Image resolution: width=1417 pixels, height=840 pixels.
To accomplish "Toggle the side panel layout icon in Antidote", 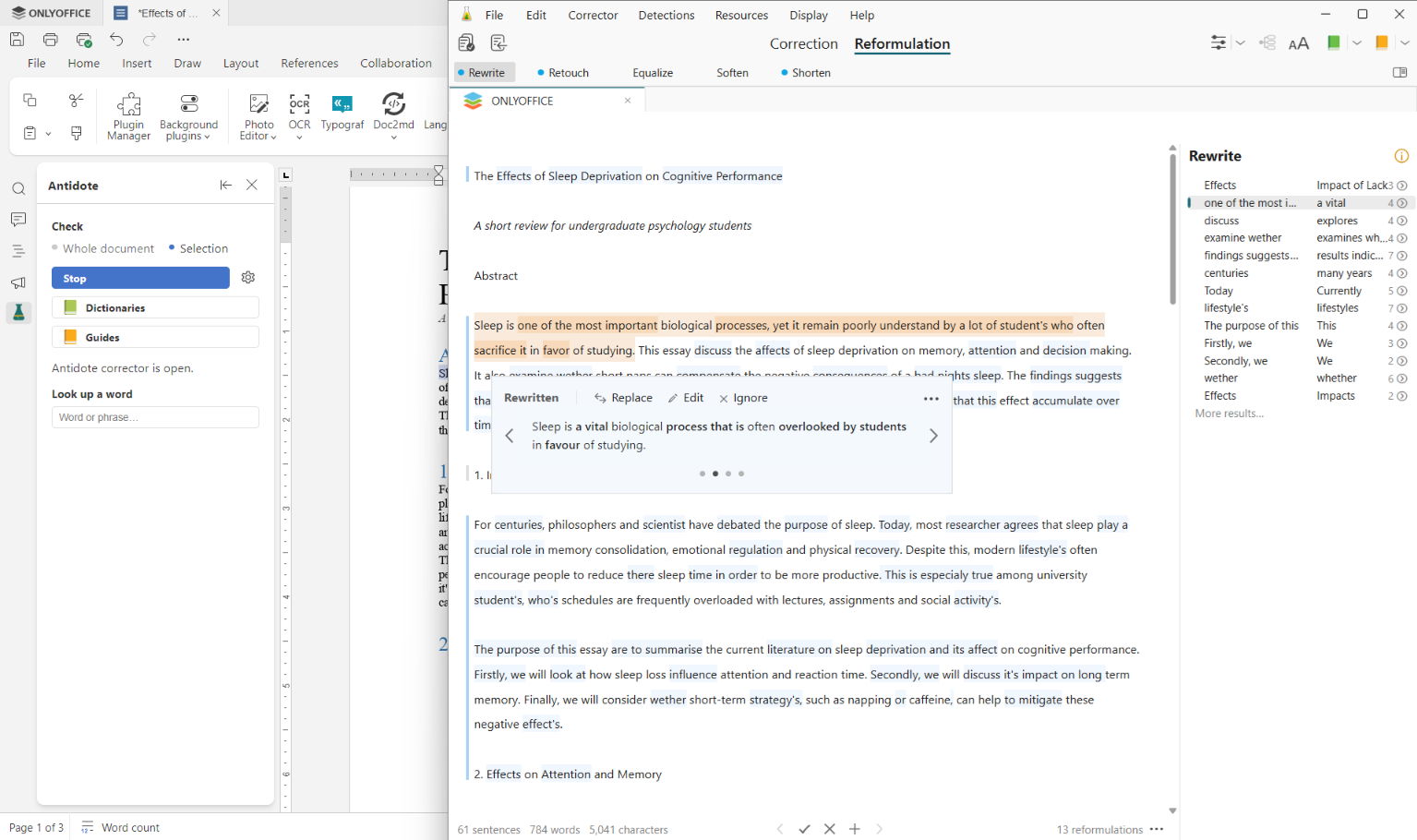I will pos(1399,73).
